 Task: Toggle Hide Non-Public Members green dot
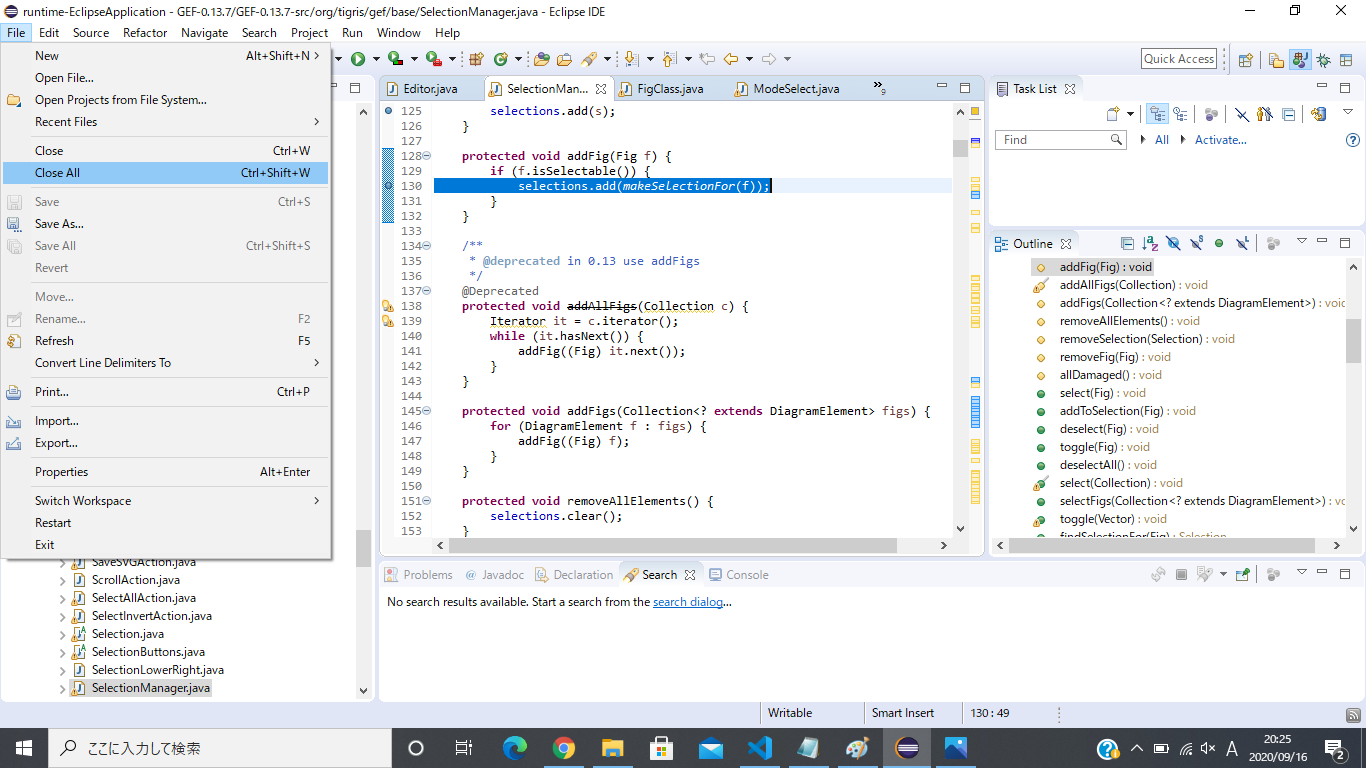[x=1219, y=243]
